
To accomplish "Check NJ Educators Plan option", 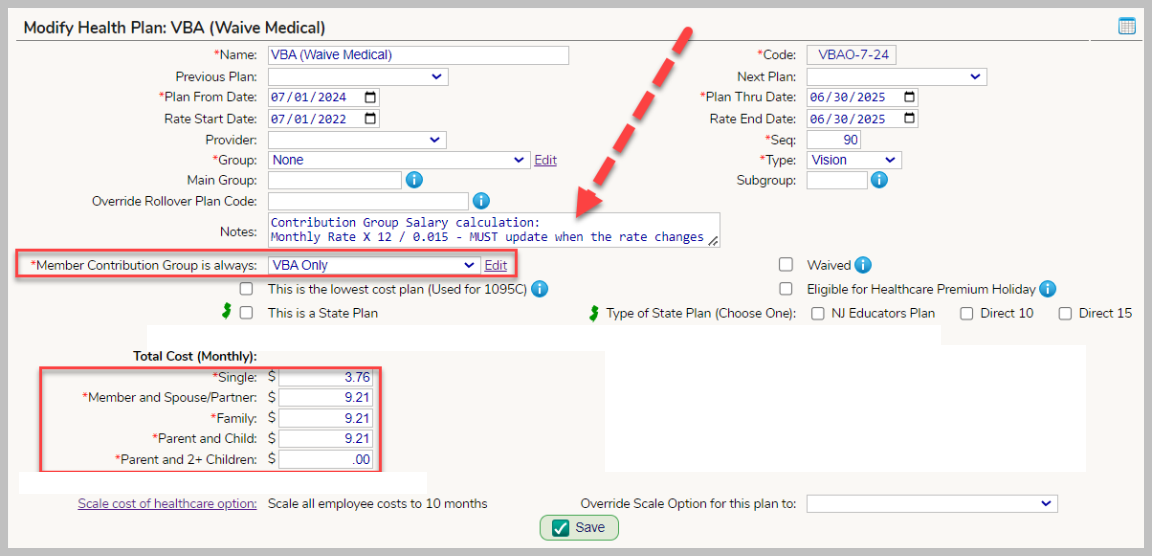I will click(x=817, y=314).
